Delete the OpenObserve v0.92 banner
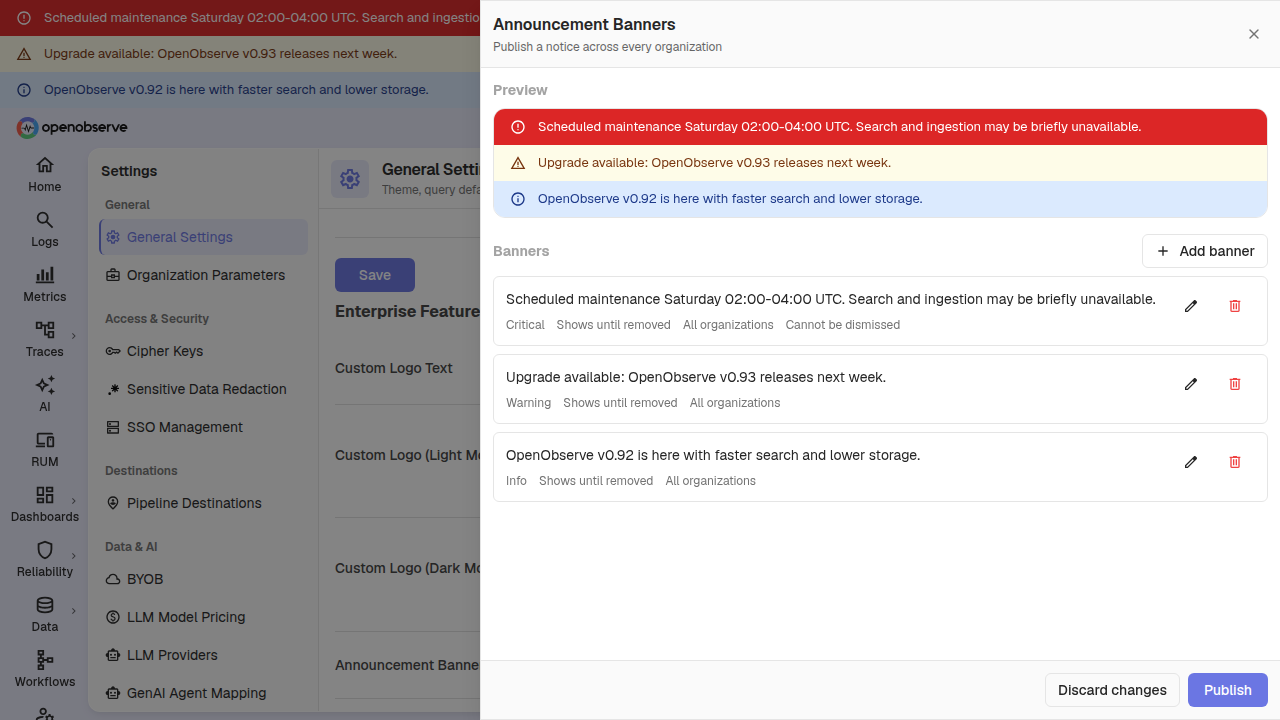This screenshot has height=720, width=1280. coord(1235,462)
